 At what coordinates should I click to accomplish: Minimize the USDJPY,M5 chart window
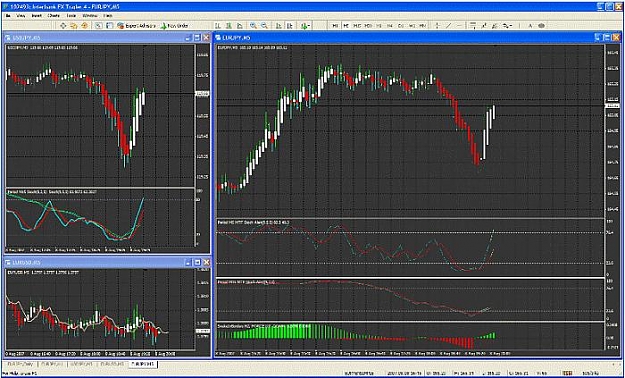(x=189, y=37)
